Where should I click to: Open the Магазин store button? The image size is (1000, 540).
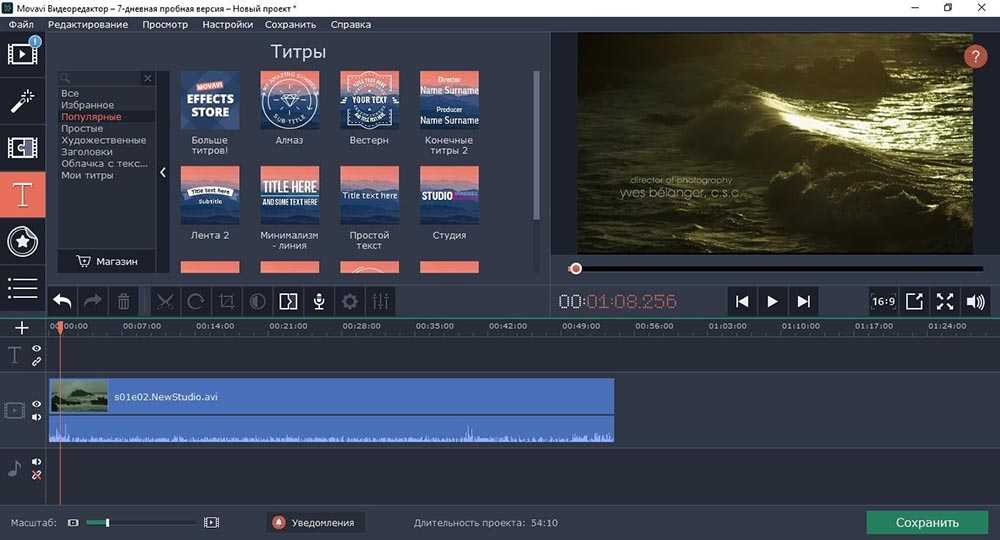tap(107, 261)
